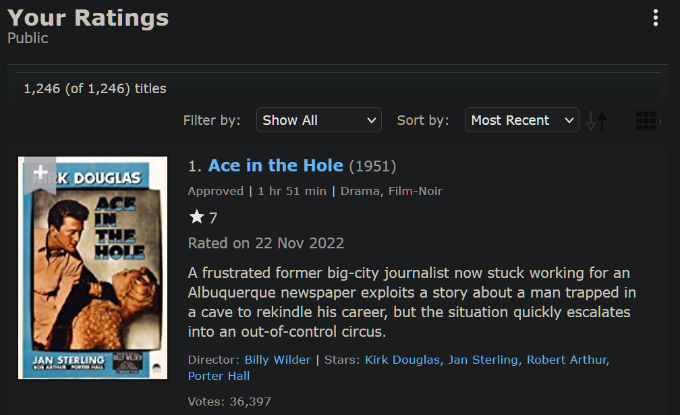Open director Billy Wilder's page
Viewport: 680px width, 415px height.
click(x=275, y=360)
